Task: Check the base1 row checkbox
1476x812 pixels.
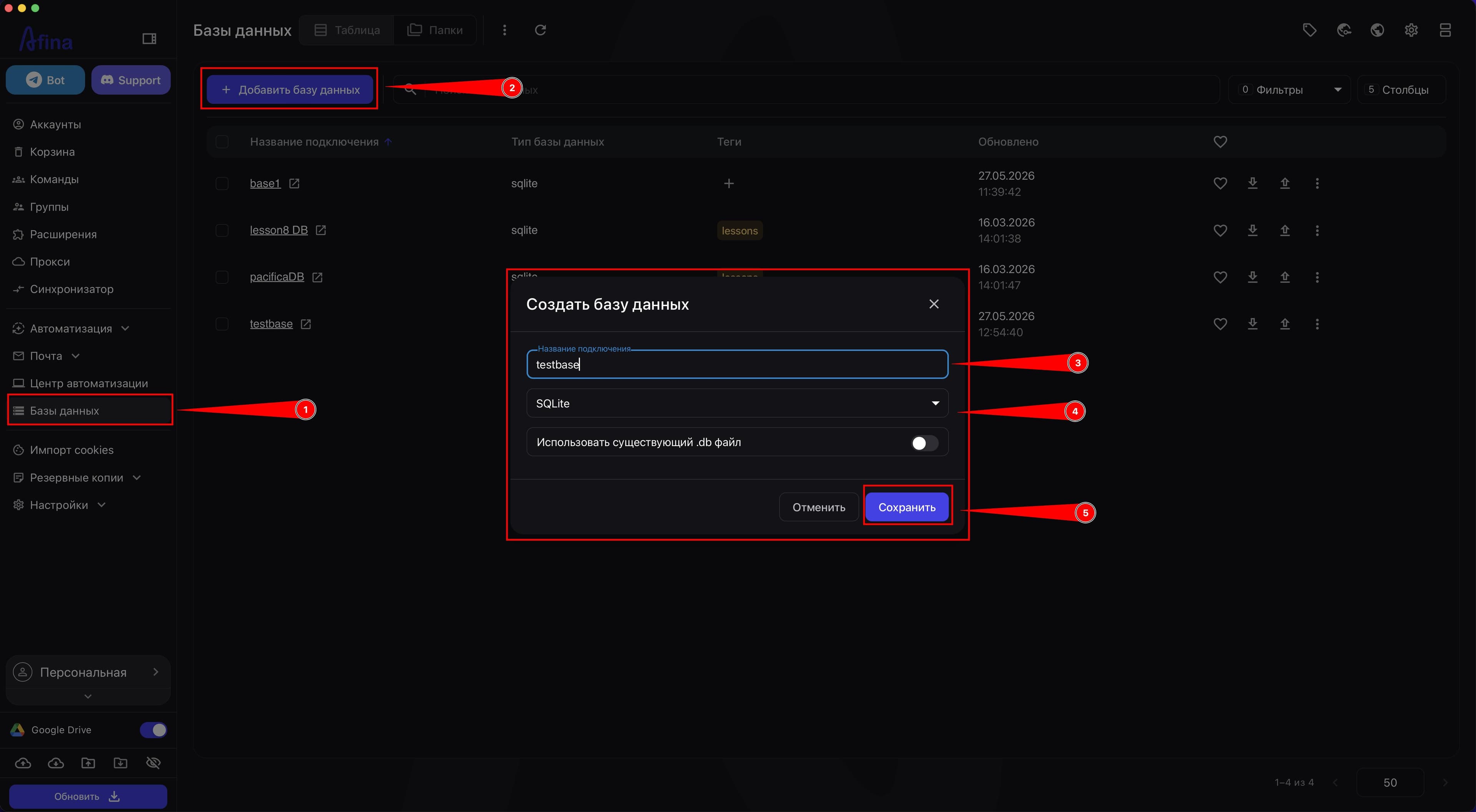Action: [222, 183]
